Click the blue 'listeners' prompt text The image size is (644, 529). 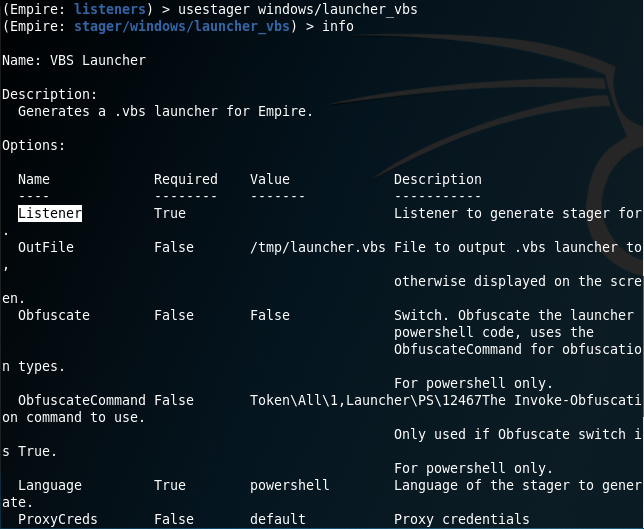click(x=110, y=9)
